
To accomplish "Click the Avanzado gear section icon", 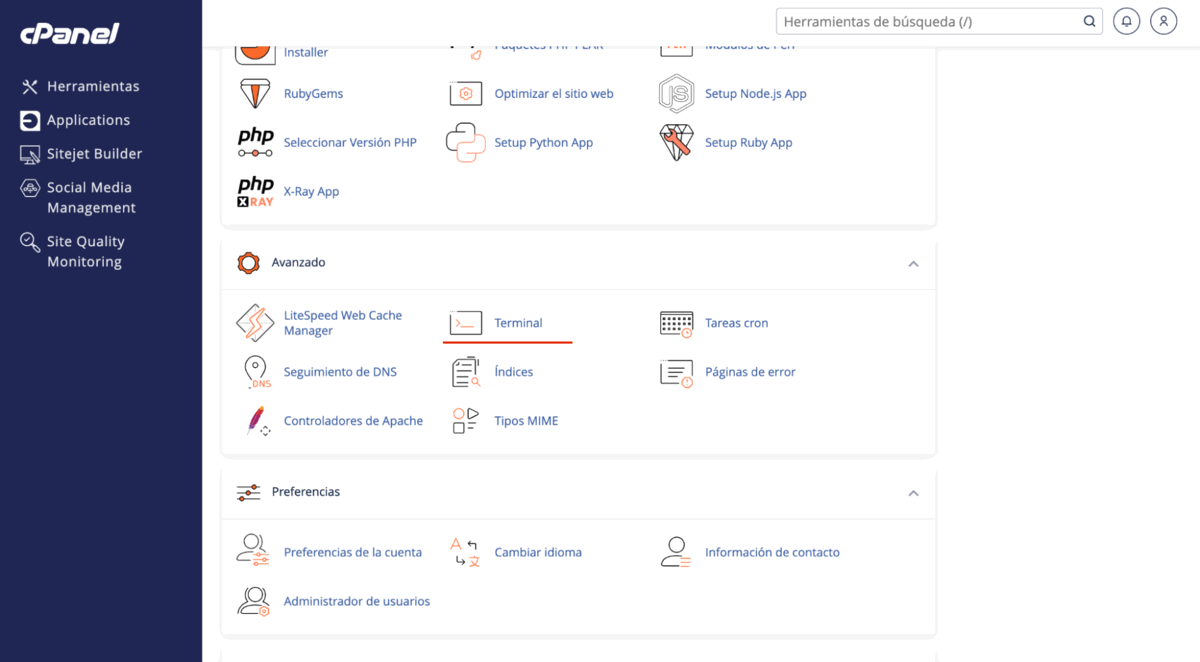I will pyautogui.click(x=248, y=263).
